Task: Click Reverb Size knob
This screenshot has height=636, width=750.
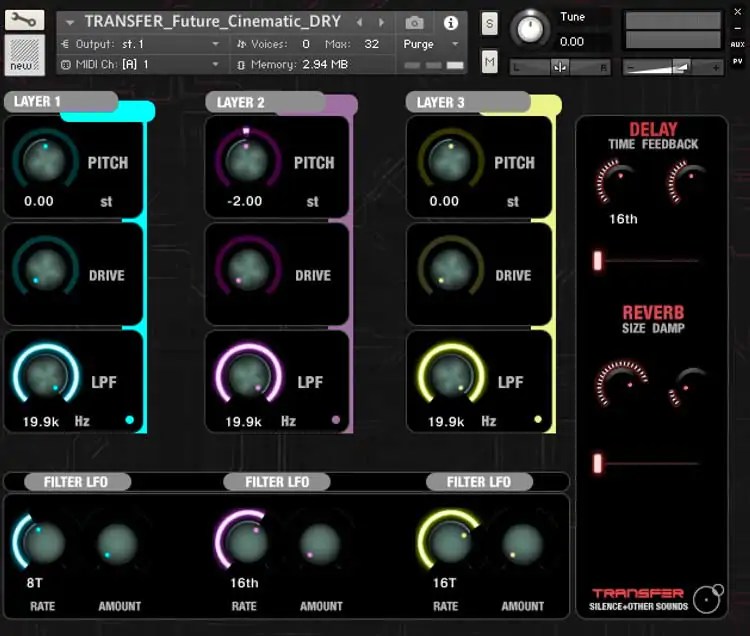Action: point(622,384)
